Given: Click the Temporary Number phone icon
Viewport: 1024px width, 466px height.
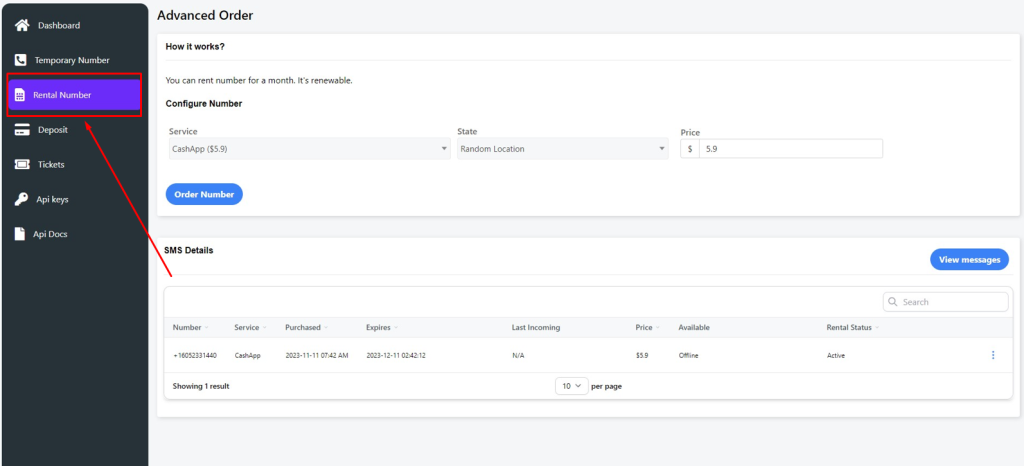Looking at the screenshot, I should (21, 60).
